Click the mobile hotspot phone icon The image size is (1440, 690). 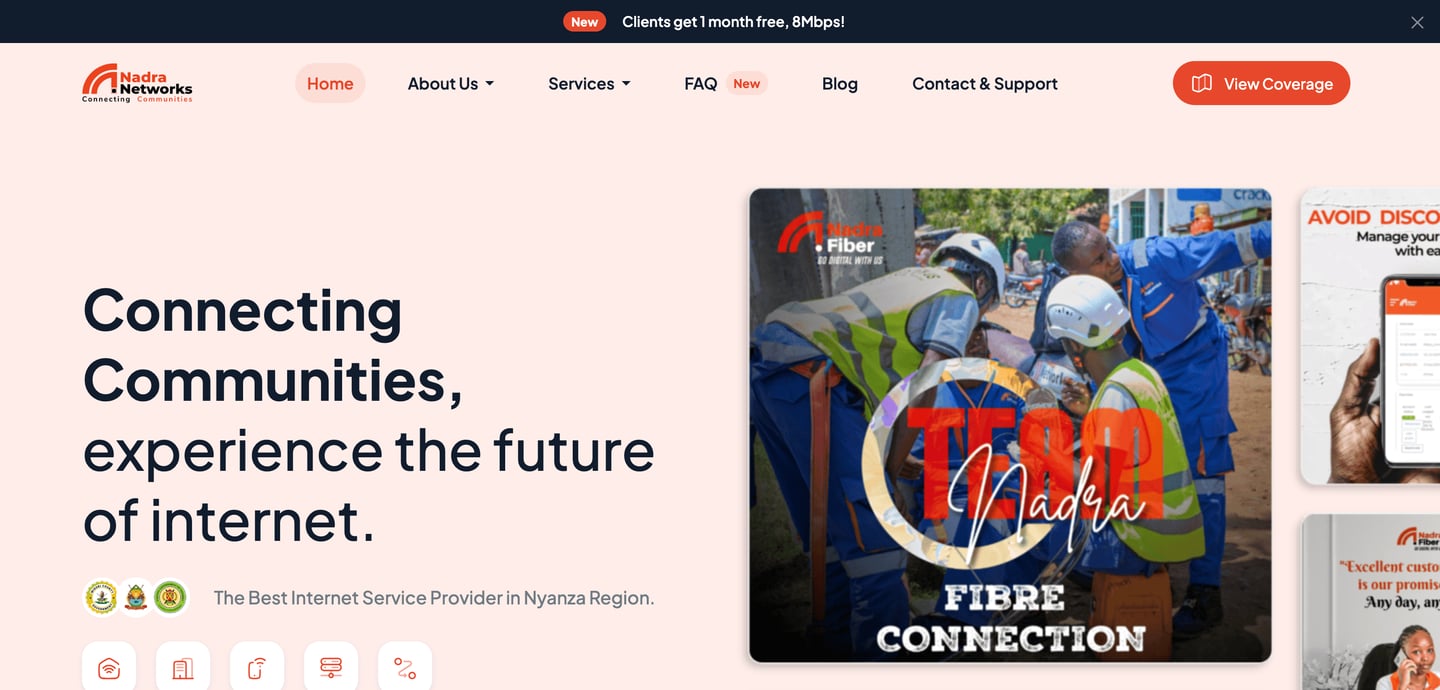(257, 666)
